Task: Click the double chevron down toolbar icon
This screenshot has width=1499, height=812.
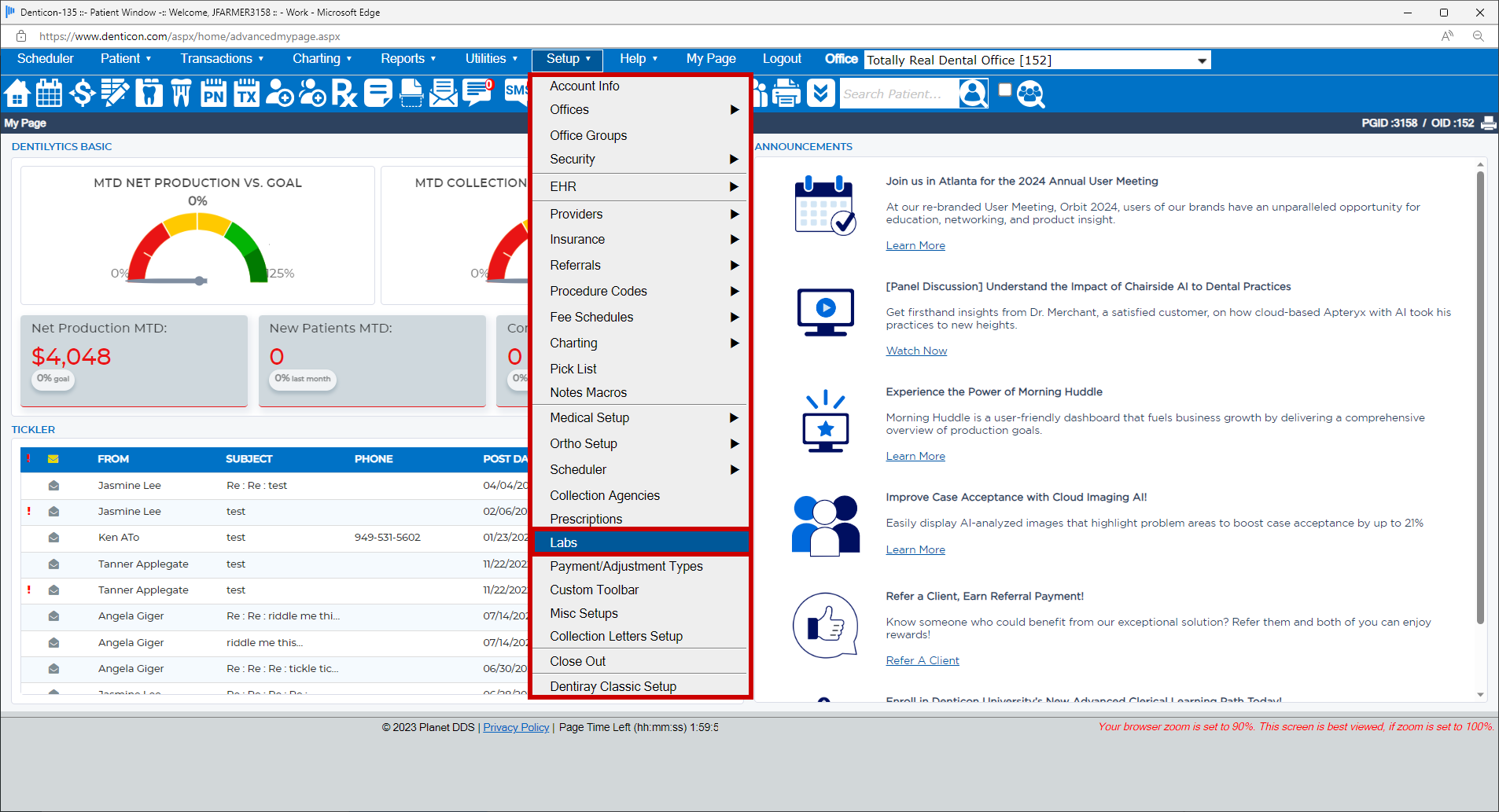Action: point(820,93)
